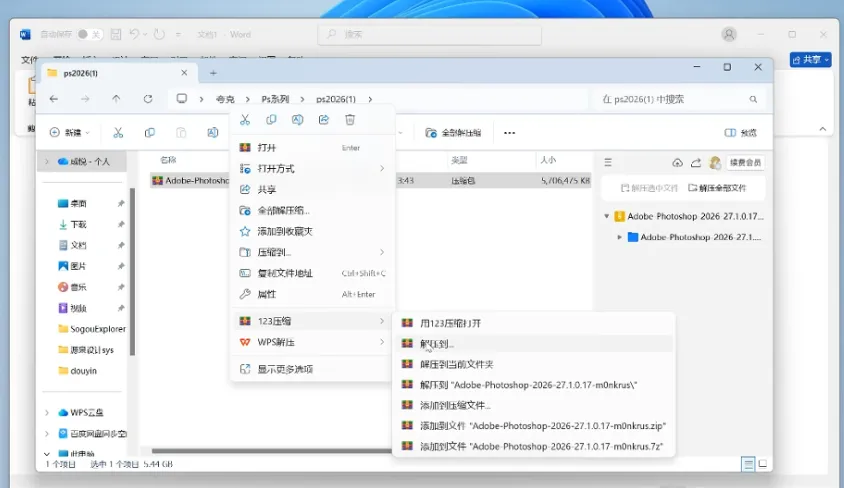Select the Adobe-Photoshop archive file row
Screen dimensions: 844x488
(x=370, y=181)
